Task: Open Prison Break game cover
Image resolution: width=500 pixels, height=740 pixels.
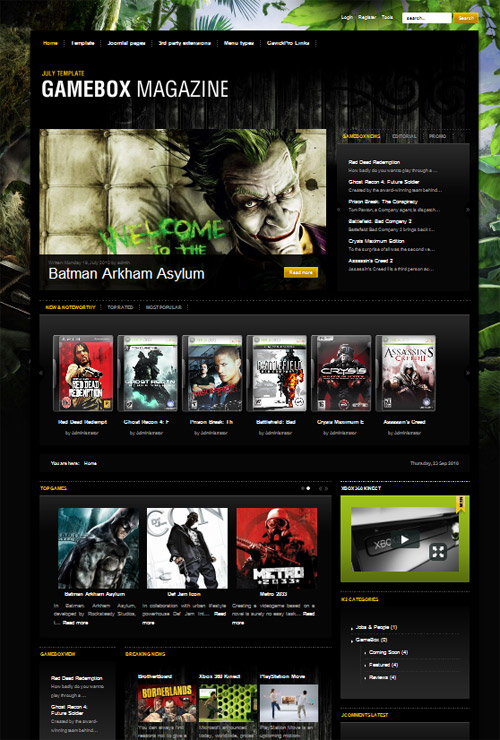Action: (212, 373)
